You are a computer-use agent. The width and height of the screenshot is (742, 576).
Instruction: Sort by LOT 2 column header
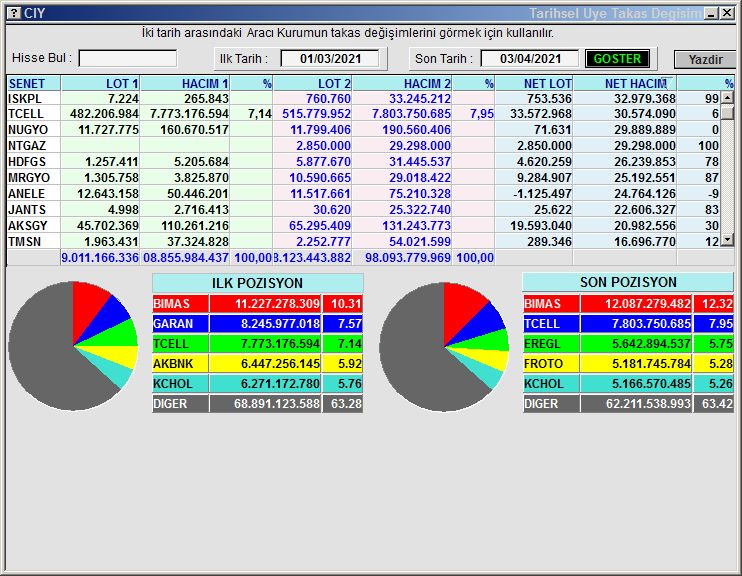coord(313,83)
